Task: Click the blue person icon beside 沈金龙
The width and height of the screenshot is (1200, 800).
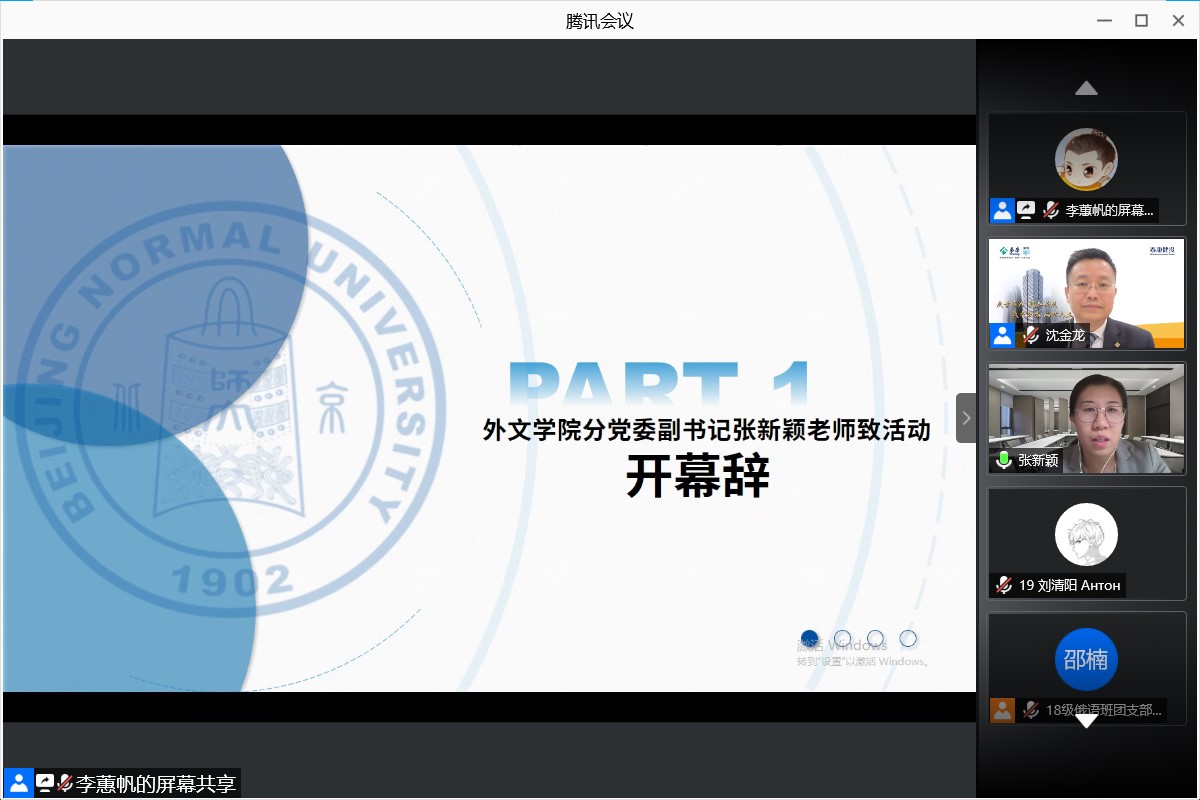Action: pyautogui.click(x=1002, y=335)
